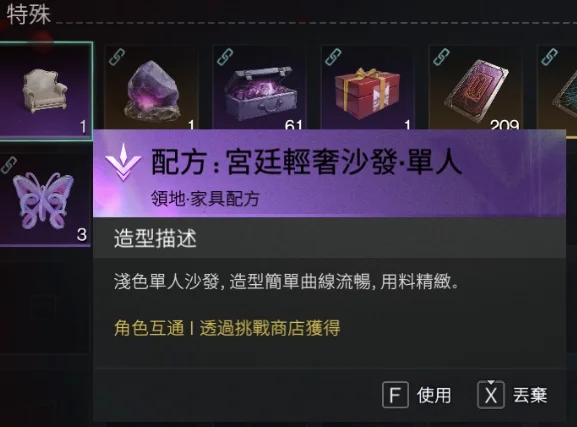Screen dimensions: 577x427
Task: Click the chain link icon on crystal ore
Action: click(117, 57)
